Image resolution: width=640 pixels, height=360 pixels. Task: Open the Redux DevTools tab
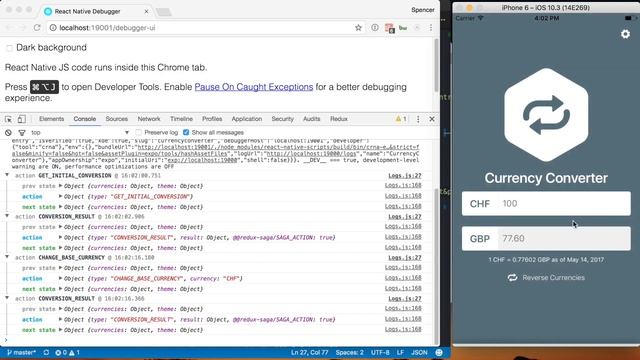(339, 119)
